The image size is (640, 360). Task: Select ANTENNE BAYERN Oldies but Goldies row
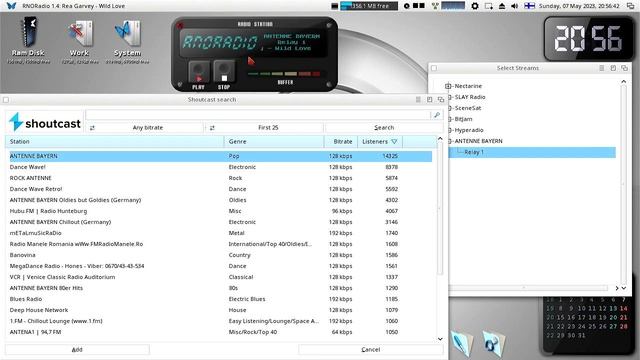pos(221,200)
